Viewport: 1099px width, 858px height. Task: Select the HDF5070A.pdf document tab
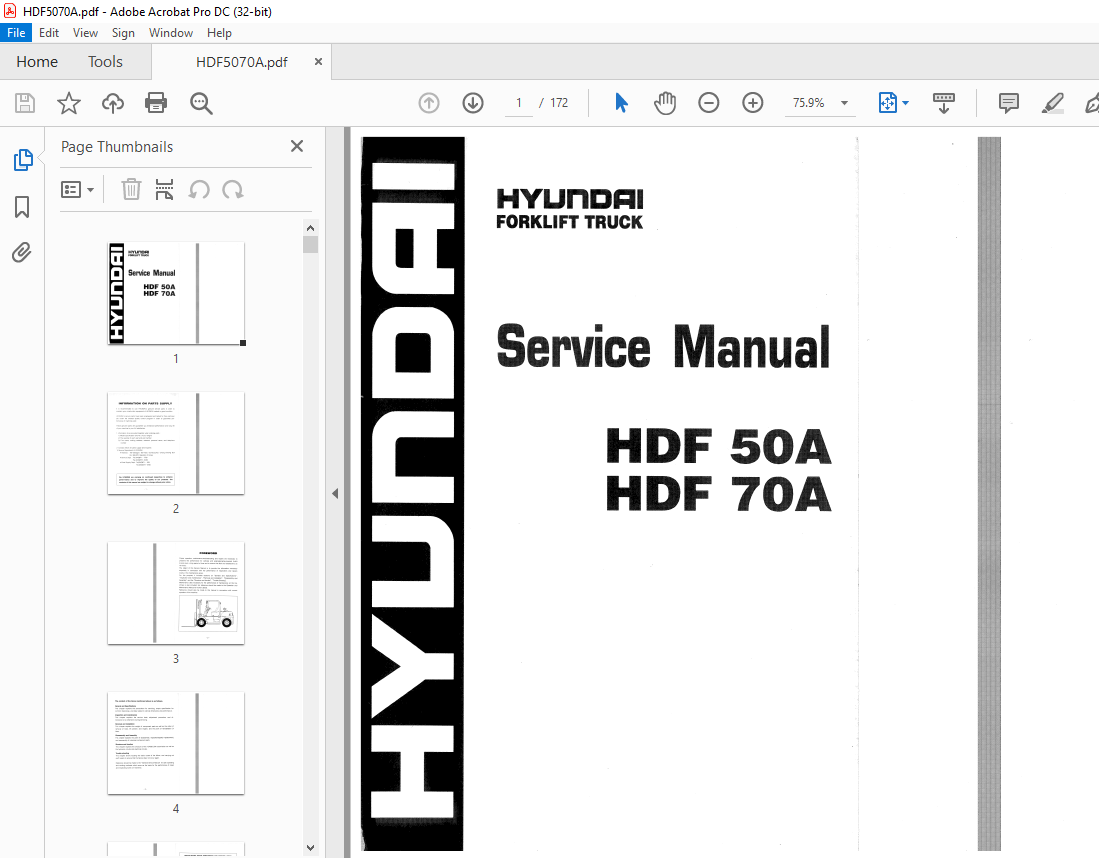[x=242, y=62]
